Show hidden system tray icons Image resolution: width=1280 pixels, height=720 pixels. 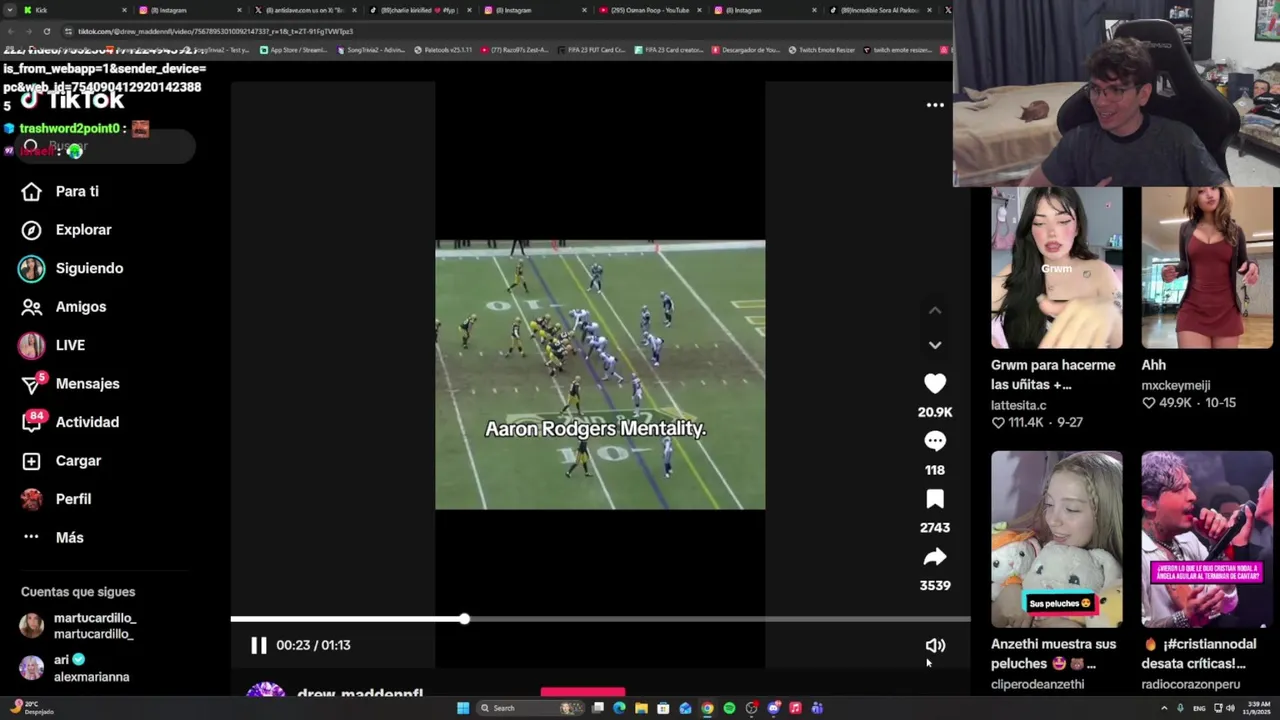tap(1165, 708)
